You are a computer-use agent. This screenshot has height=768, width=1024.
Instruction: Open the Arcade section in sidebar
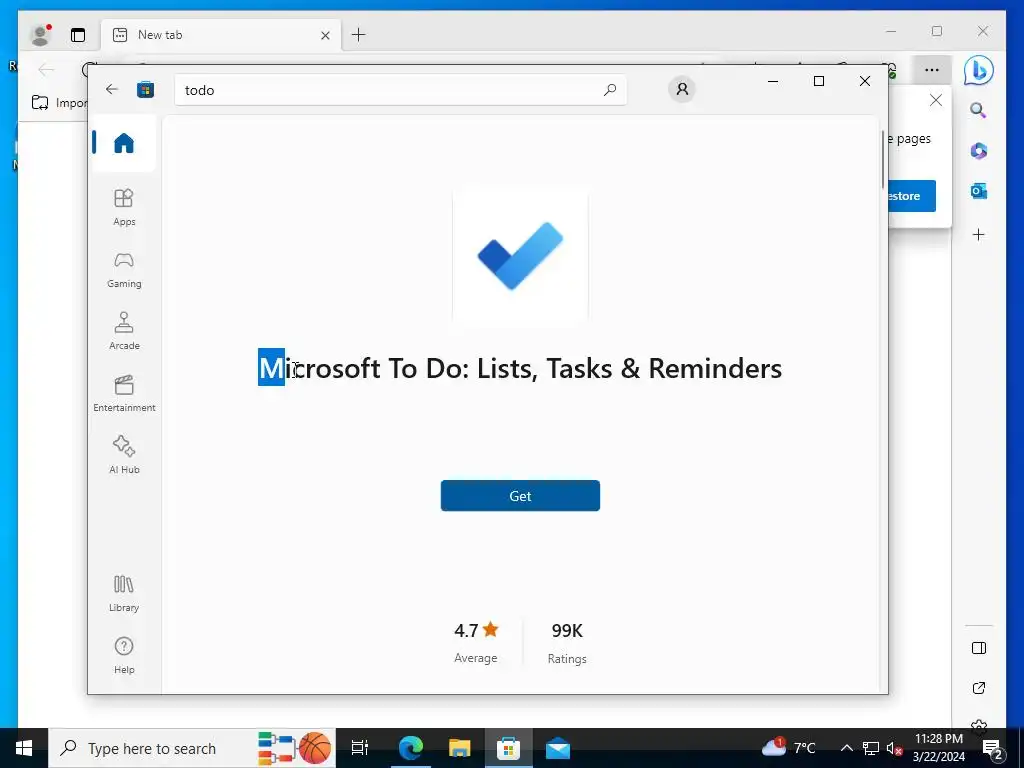tap(123, 331)
